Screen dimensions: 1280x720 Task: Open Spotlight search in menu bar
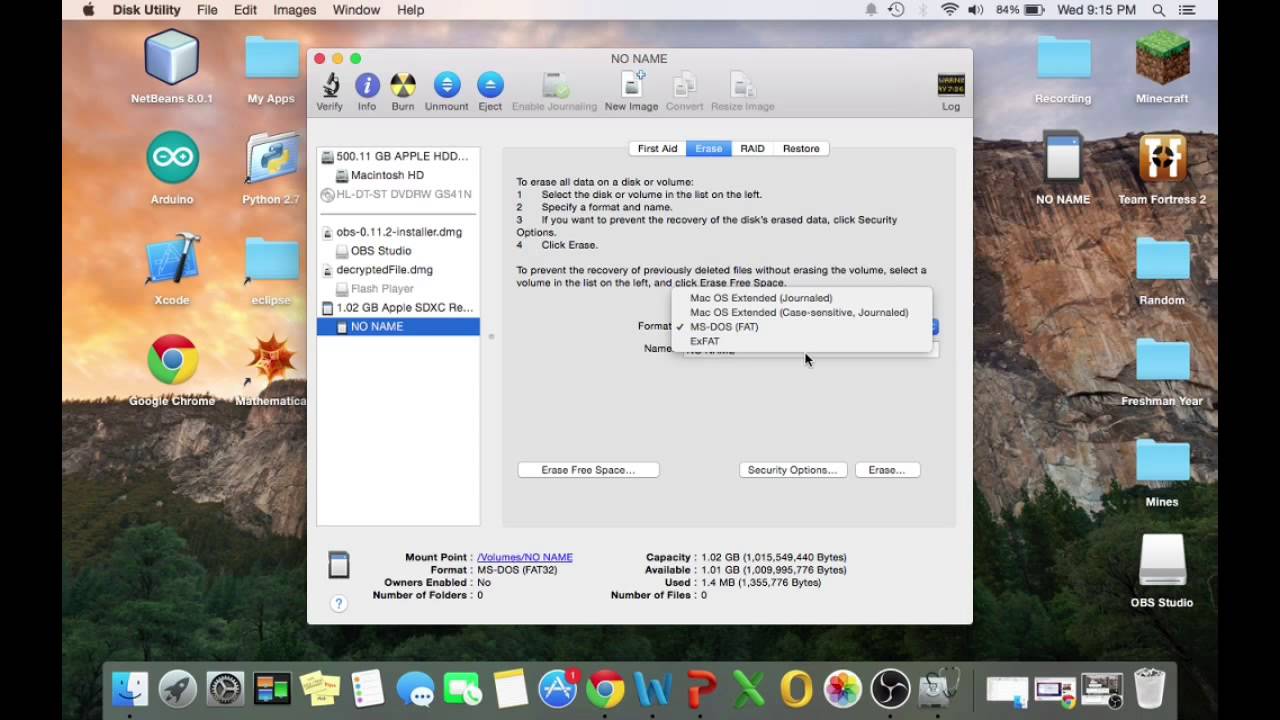coord(1159,10)
